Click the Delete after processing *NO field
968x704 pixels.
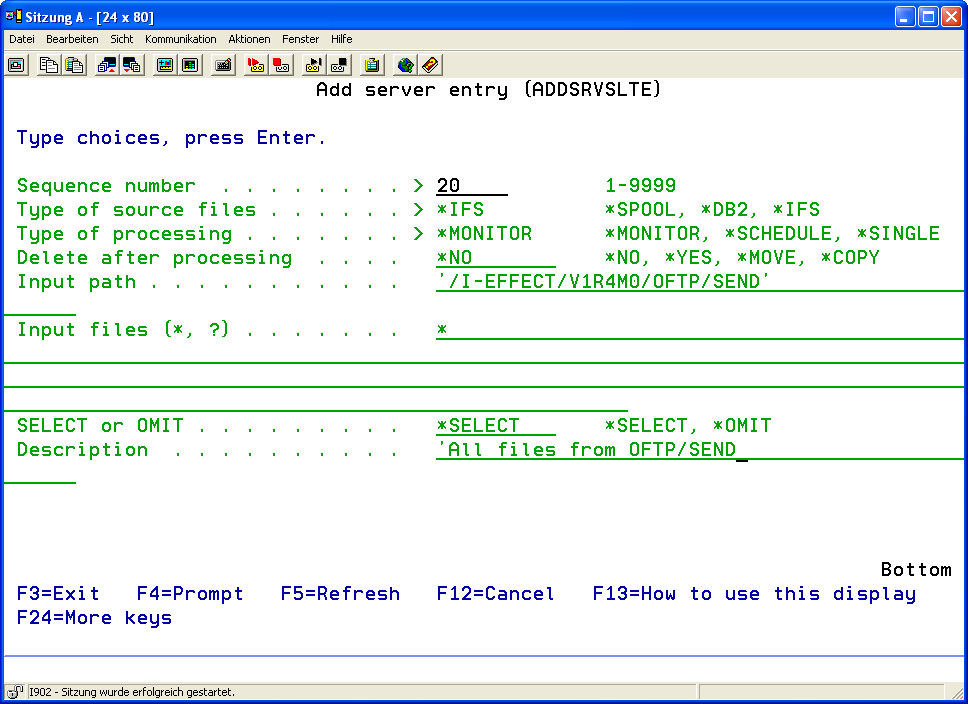coord(495,258)
